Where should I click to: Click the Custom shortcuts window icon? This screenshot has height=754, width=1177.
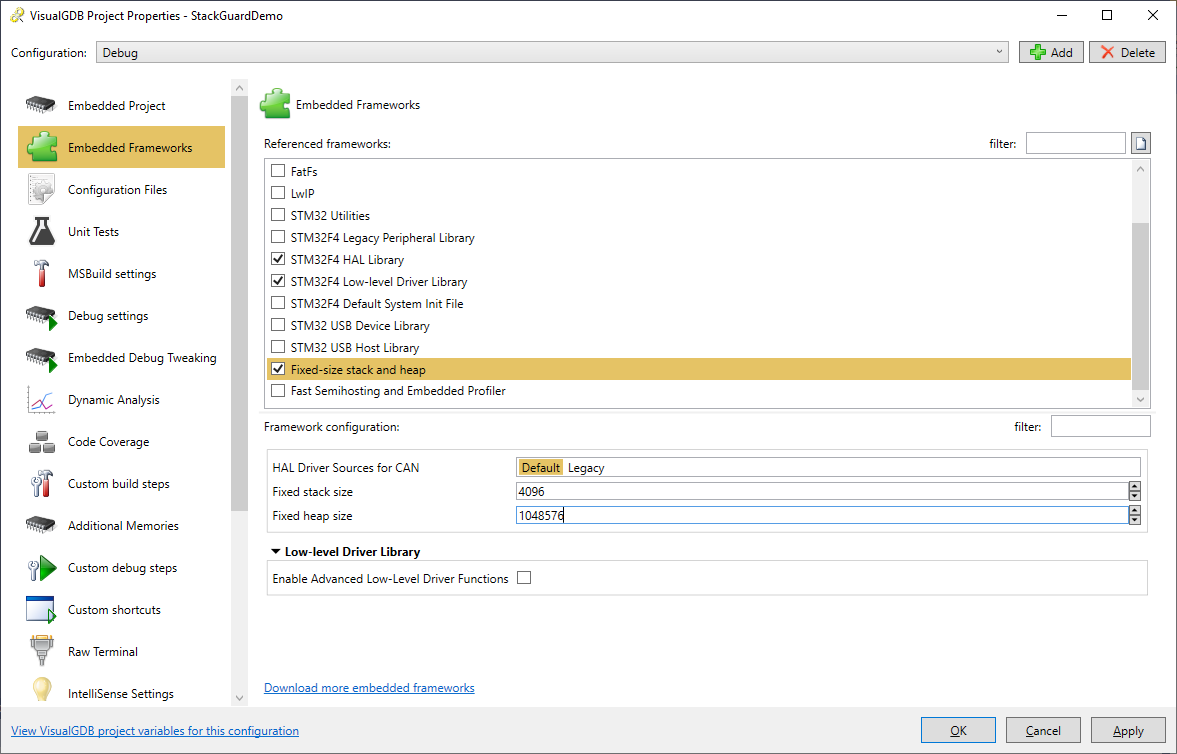tap(41, 610)
